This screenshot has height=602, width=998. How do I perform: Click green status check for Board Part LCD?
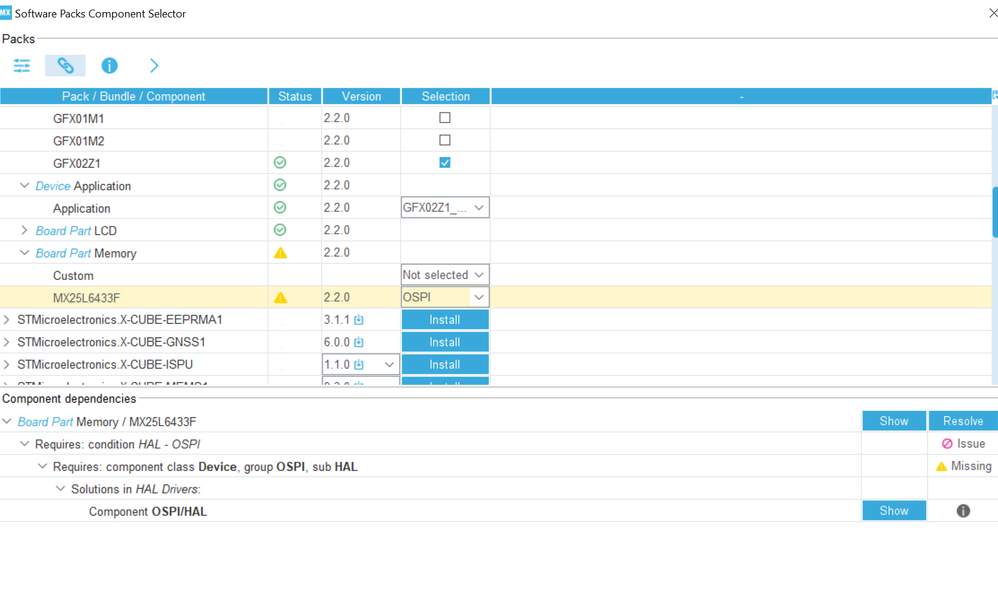280,230
